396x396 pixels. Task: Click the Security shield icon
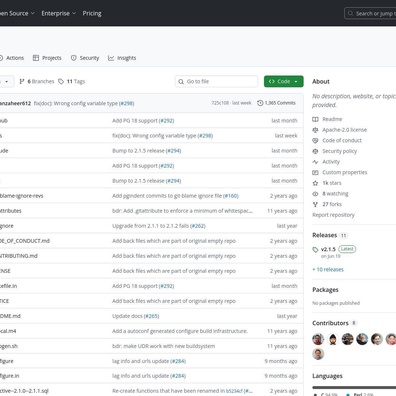click(73, 58)
